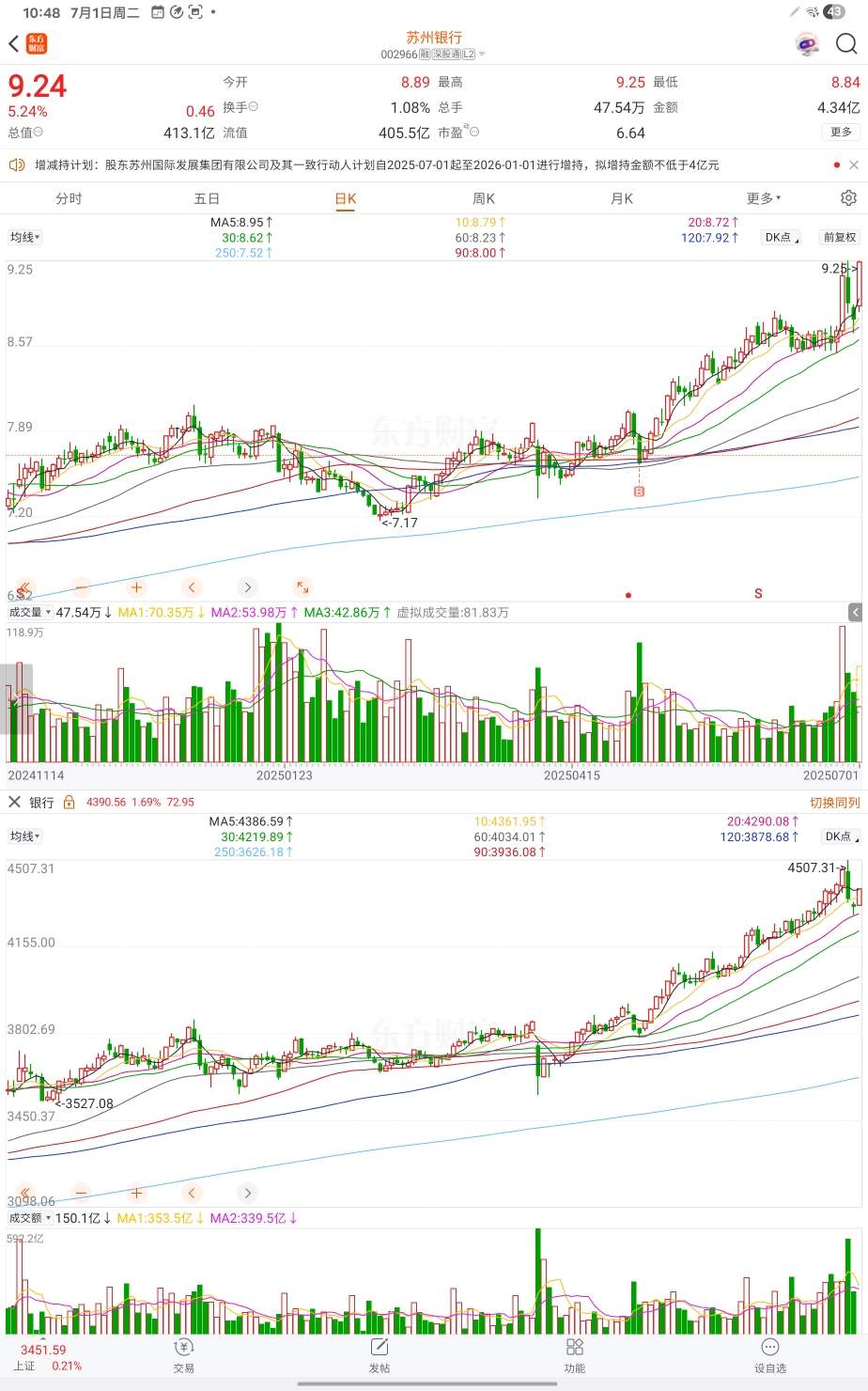
Task: Open 交易 in bottom bar
Action: (x=184, y=1355)
